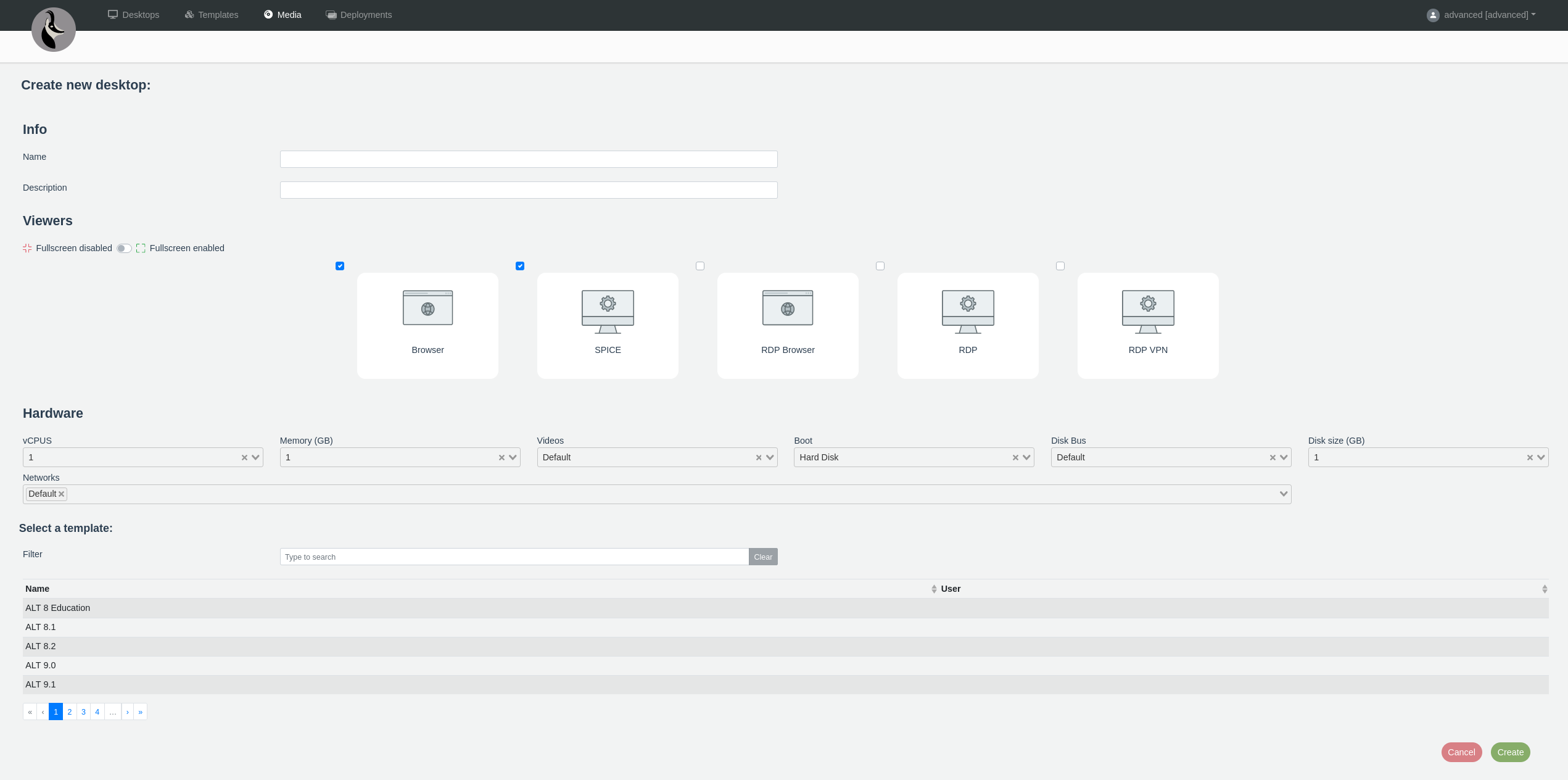Click the user avatar icon
Image resolution: width=1568 pixels, height=780 pixels.
click(x=1433, y=15)
